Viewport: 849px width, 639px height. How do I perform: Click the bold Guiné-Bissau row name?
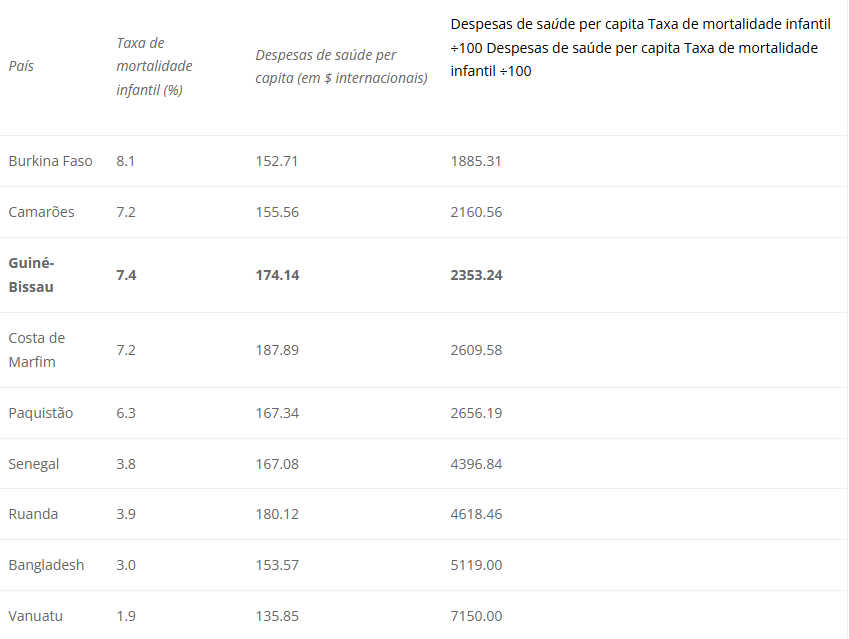[x=31, y=275]
